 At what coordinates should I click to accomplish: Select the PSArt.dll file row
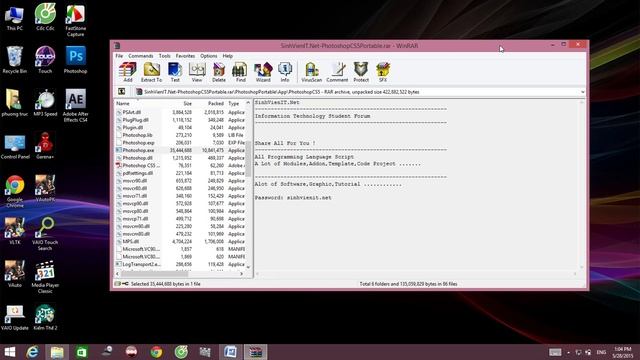tap(180, 112)
